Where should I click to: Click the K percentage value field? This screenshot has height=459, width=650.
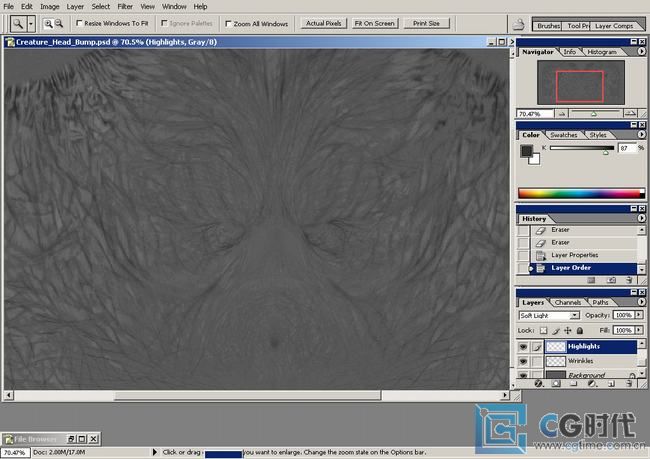(626, 148)
